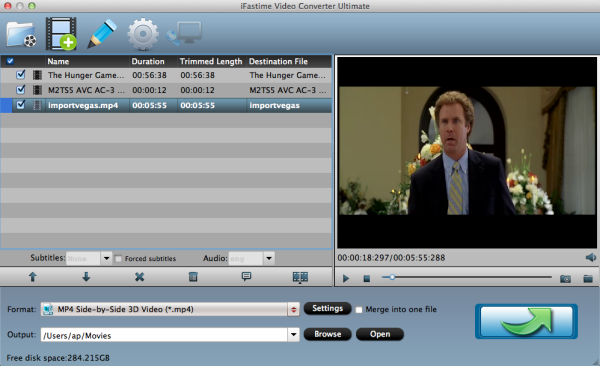Click the format type icon in Format field

tap(48, 309)
